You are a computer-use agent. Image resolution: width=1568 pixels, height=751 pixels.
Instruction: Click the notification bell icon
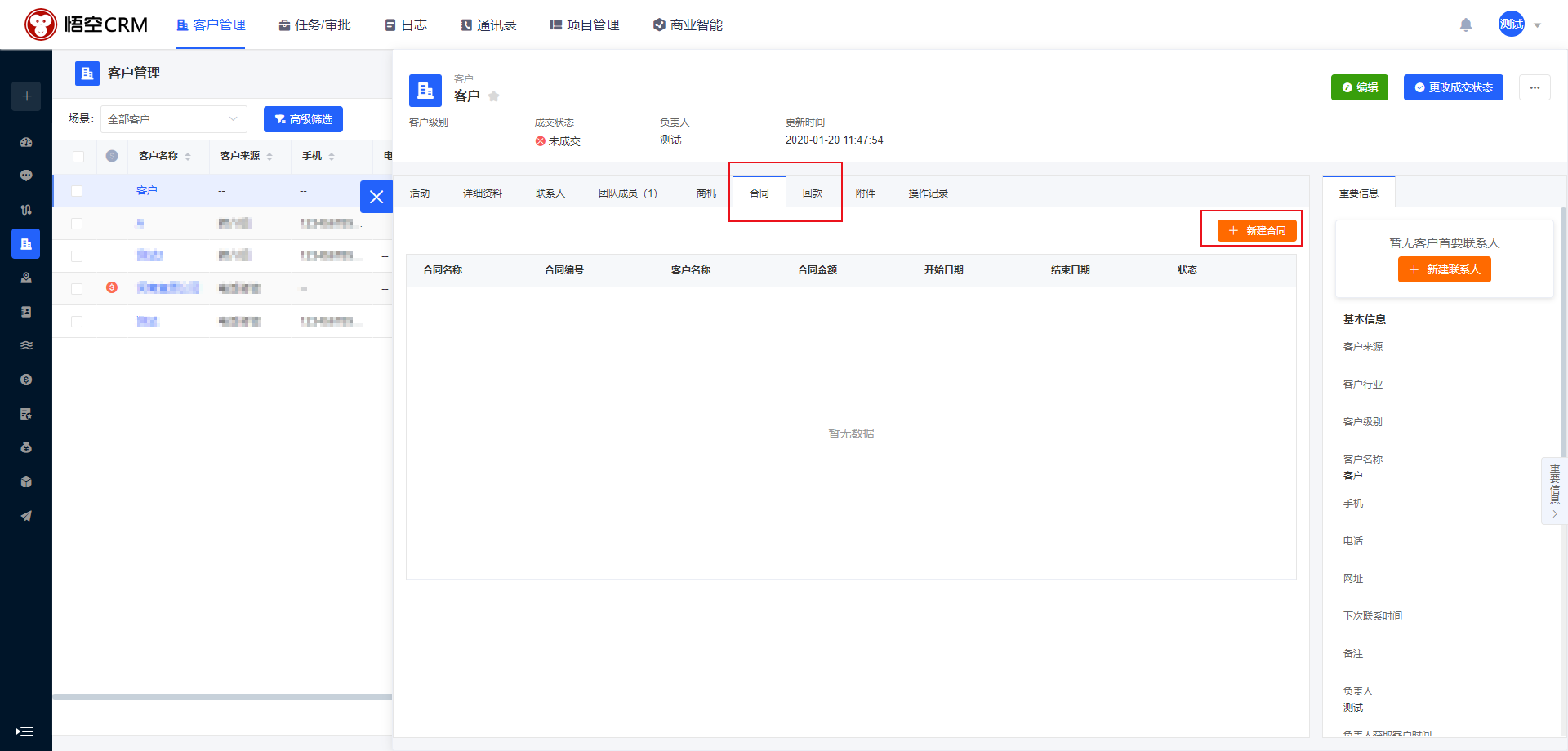coord(1466,24)
